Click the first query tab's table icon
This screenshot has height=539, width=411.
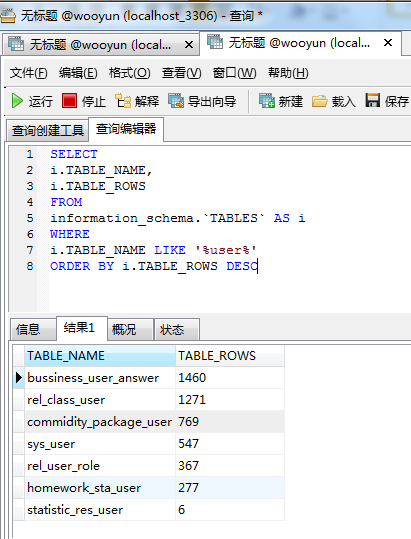16,44
